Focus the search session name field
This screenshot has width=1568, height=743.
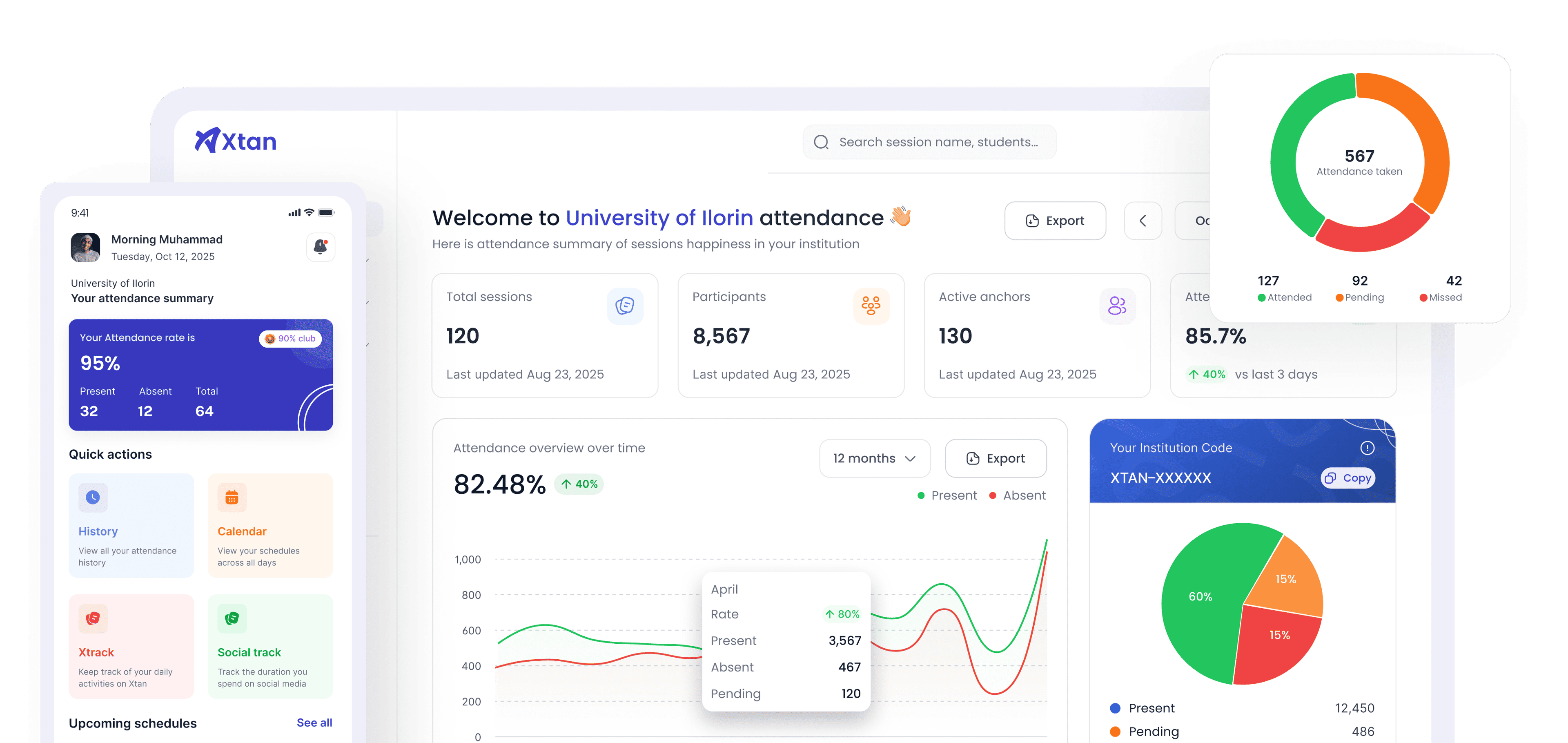pyautogui.click(x=929, y=142)
